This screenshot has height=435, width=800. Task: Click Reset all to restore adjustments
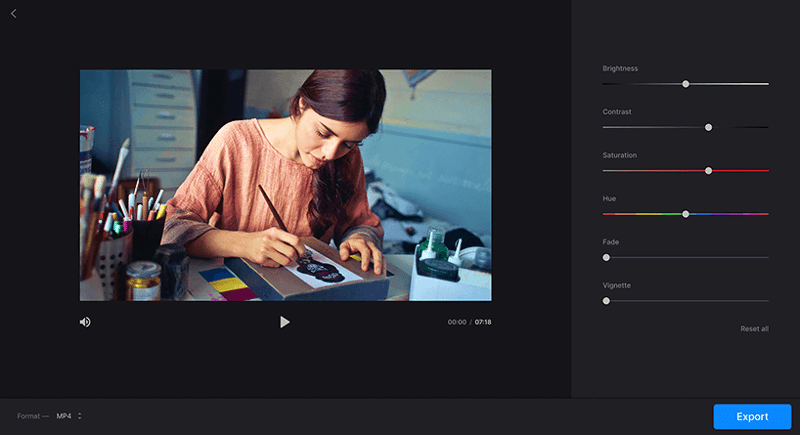(754, 329)
